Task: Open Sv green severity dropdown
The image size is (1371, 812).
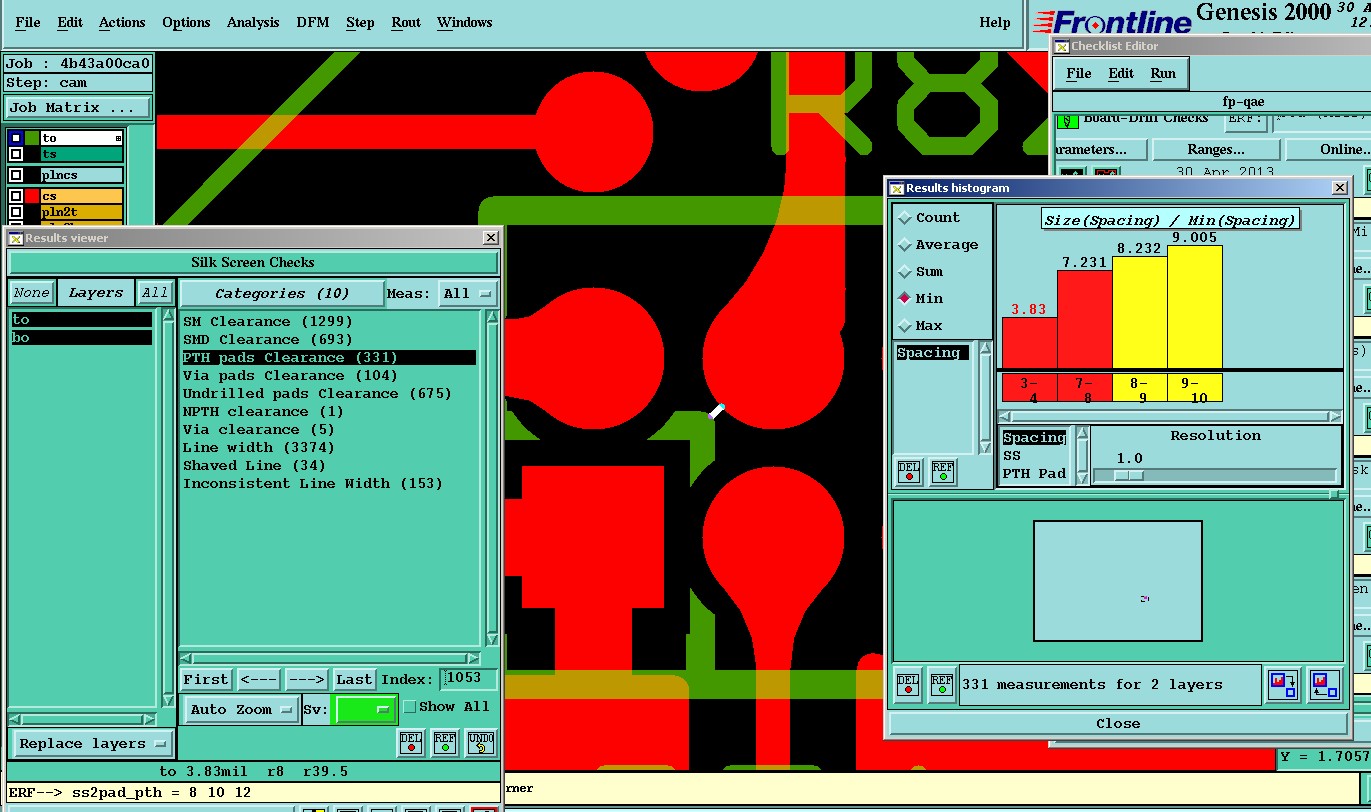Action: pyautogui.click(x=364, y=709)
